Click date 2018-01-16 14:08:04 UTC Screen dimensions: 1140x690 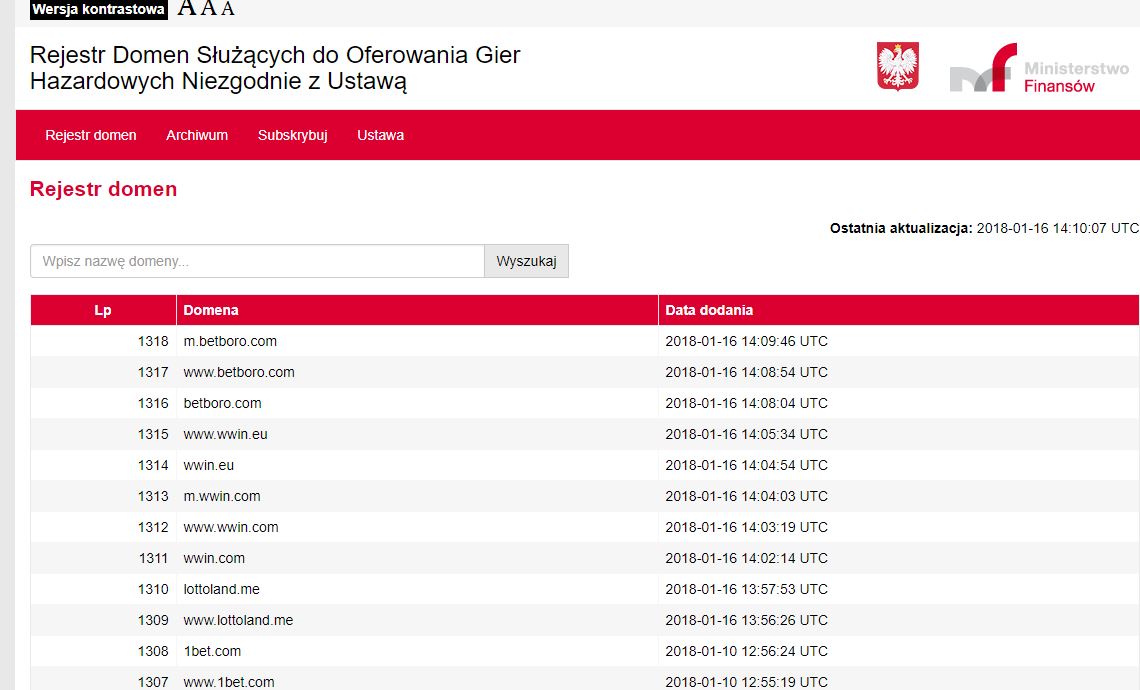pos(746,403)
